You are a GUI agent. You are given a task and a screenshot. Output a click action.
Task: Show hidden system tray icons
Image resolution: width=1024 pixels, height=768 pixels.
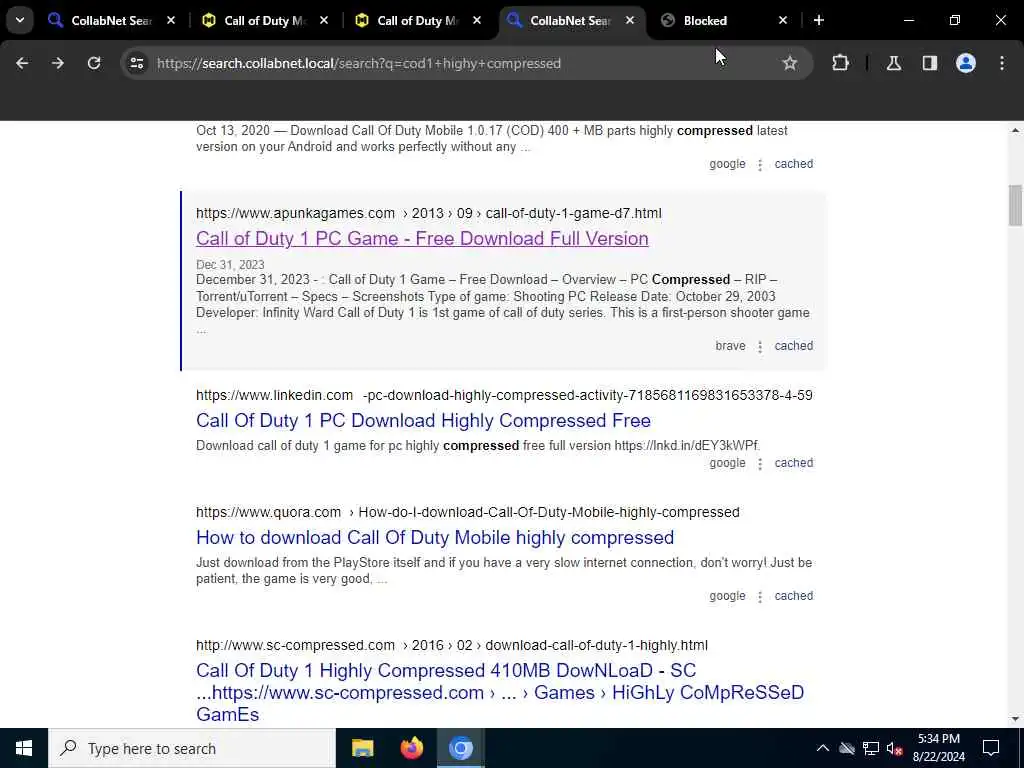pos(823,748)
